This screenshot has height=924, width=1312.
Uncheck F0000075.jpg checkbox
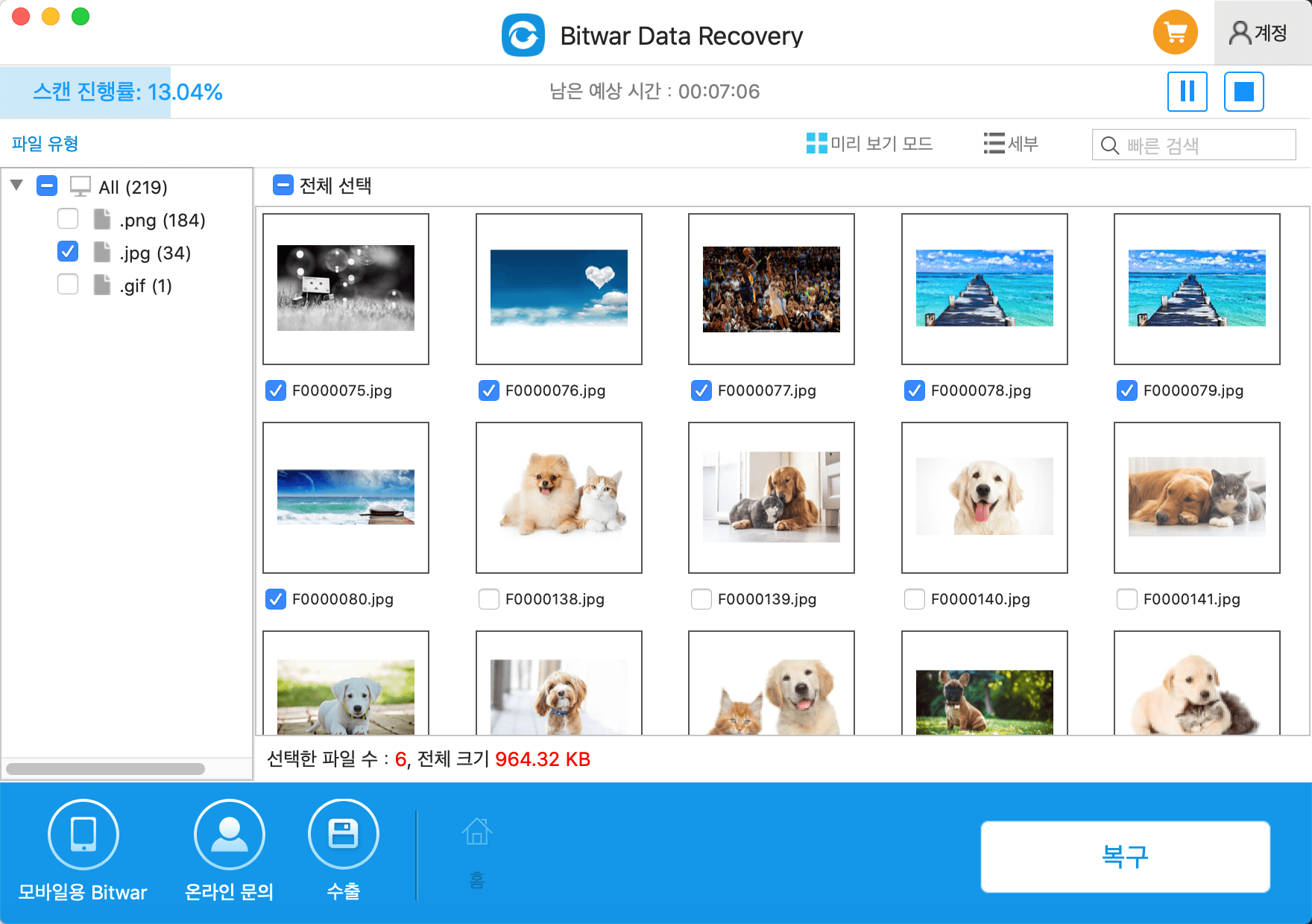pos(276,390)
